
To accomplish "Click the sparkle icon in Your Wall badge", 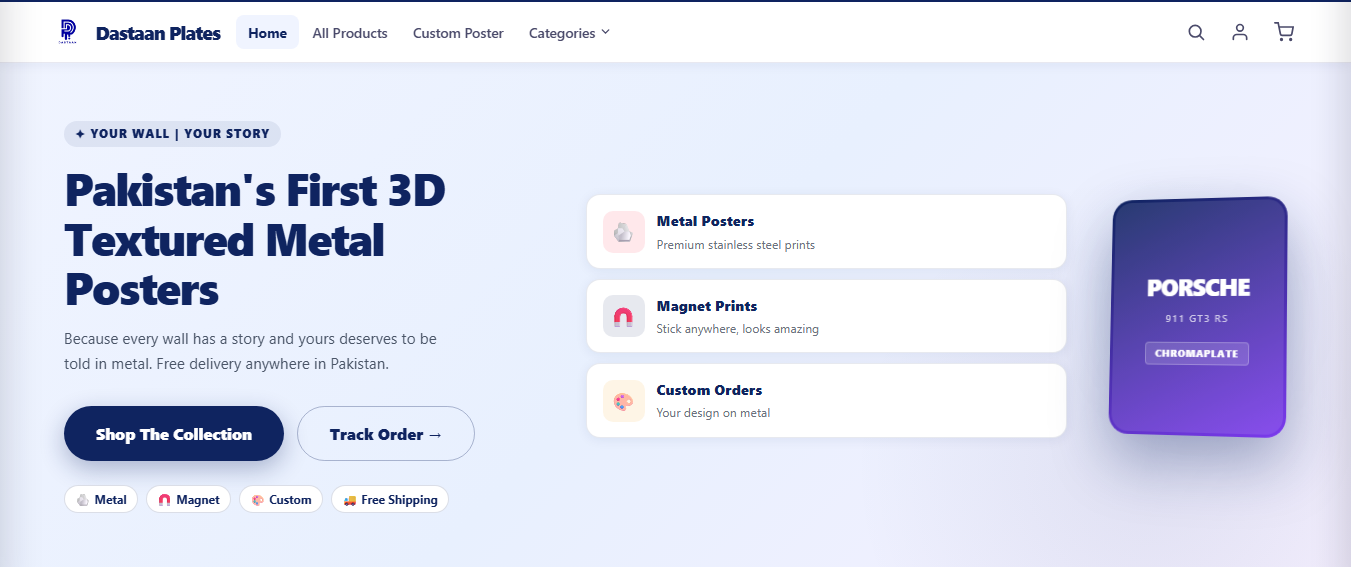I will (x=80, y=134).
